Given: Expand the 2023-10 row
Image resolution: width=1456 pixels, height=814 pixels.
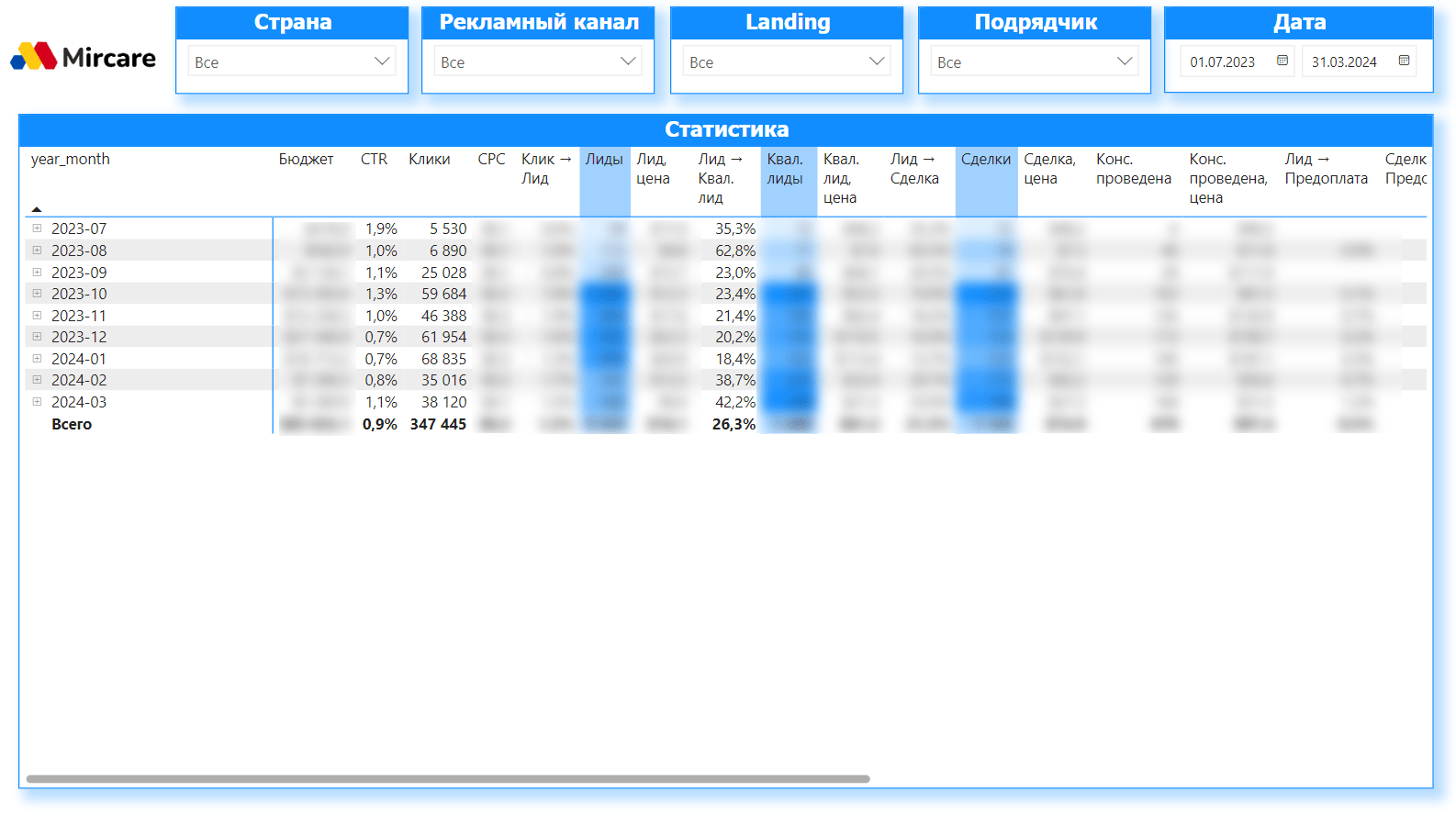Looking at the screenshot, I should [x=37, y=294].
